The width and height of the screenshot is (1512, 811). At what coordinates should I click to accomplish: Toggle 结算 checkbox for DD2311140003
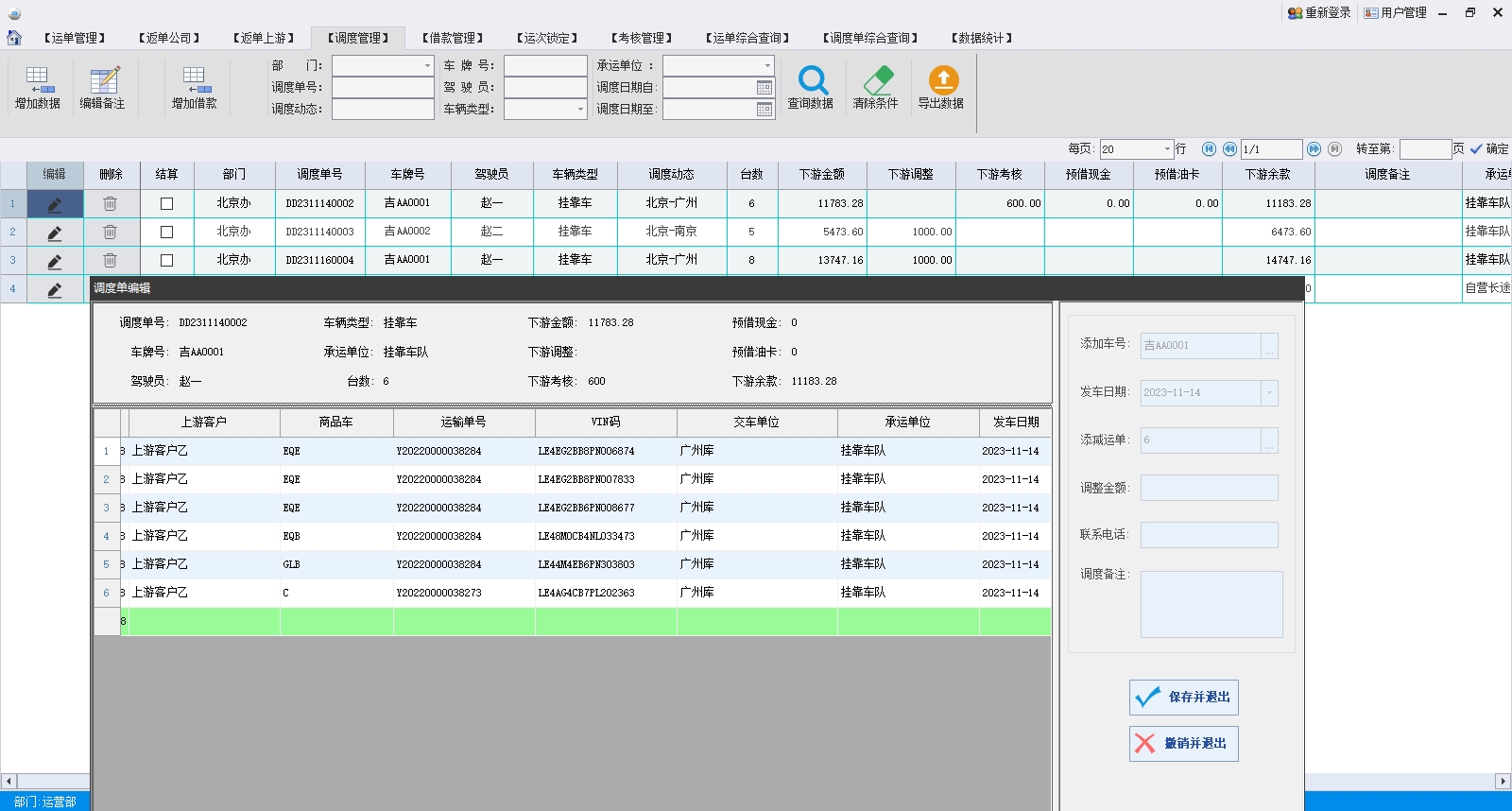click(x=167, y=232)
